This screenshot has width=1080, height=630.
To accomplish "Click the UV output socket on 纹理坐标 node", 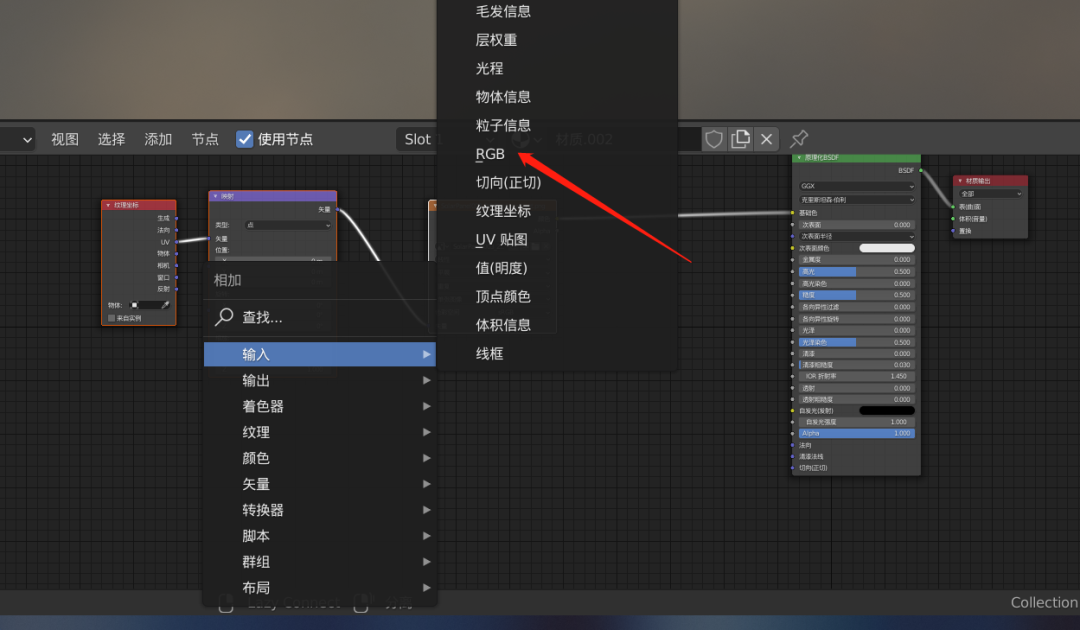I will click(177, 242).
